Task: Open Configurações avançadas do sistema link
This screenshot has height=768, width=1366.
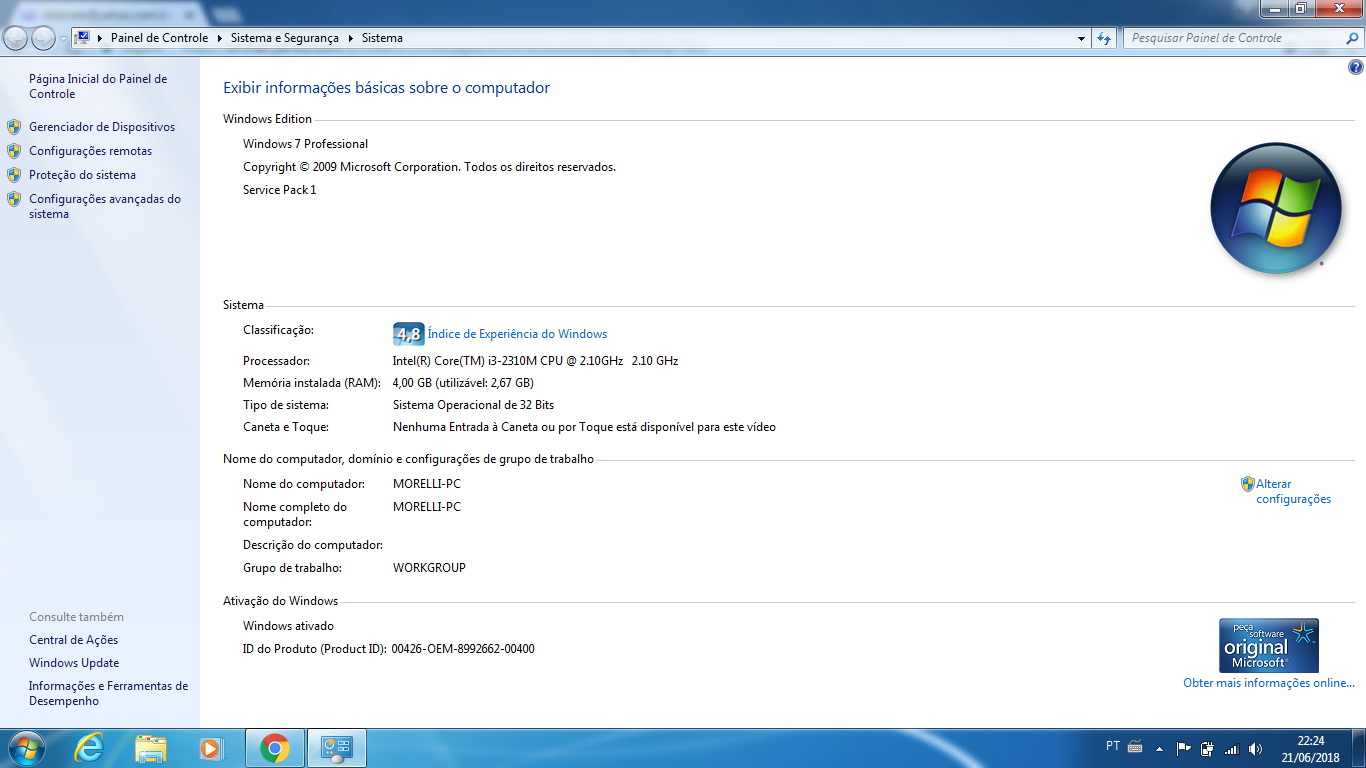Action: [x=105, y=206]
